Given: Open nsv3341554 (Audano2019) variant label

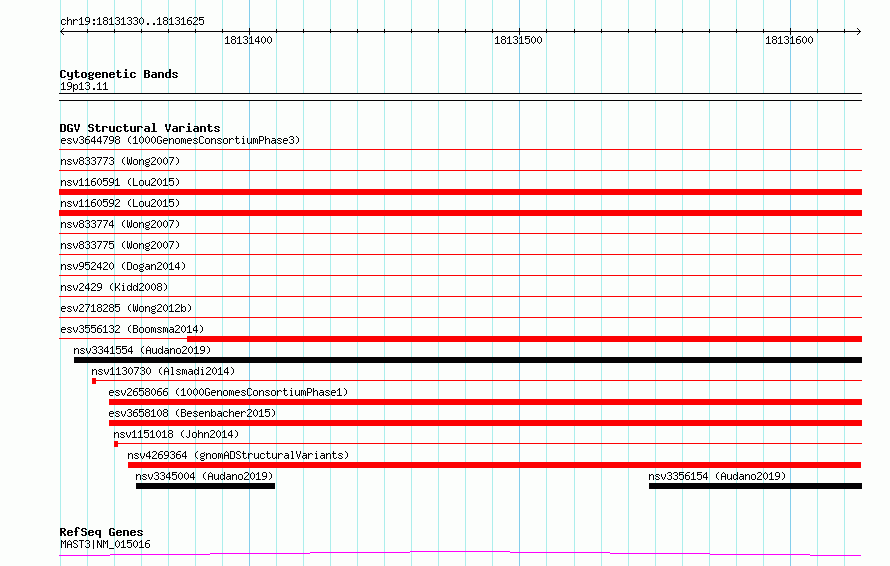Looking at the screenshot, I should point(142,350).
